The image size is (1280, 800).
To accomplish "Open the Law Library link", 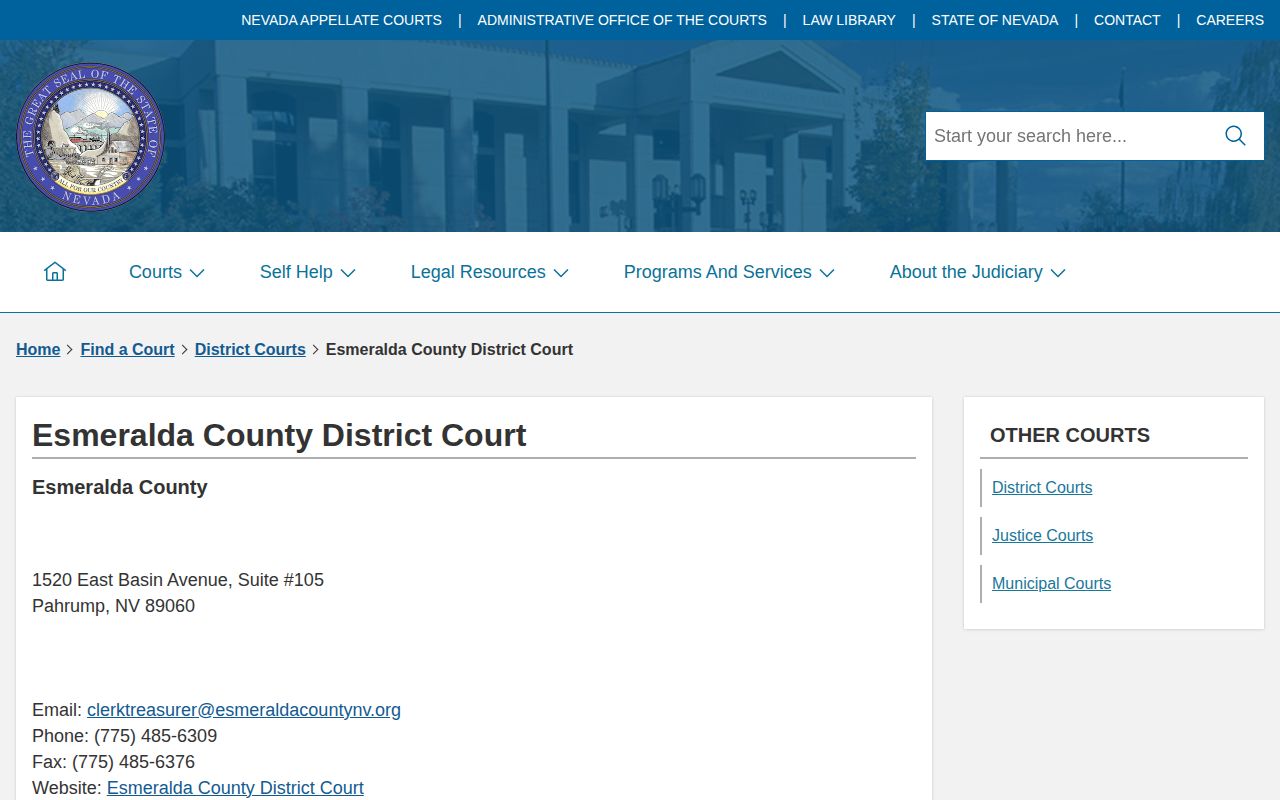I will [x=849, y=20].
